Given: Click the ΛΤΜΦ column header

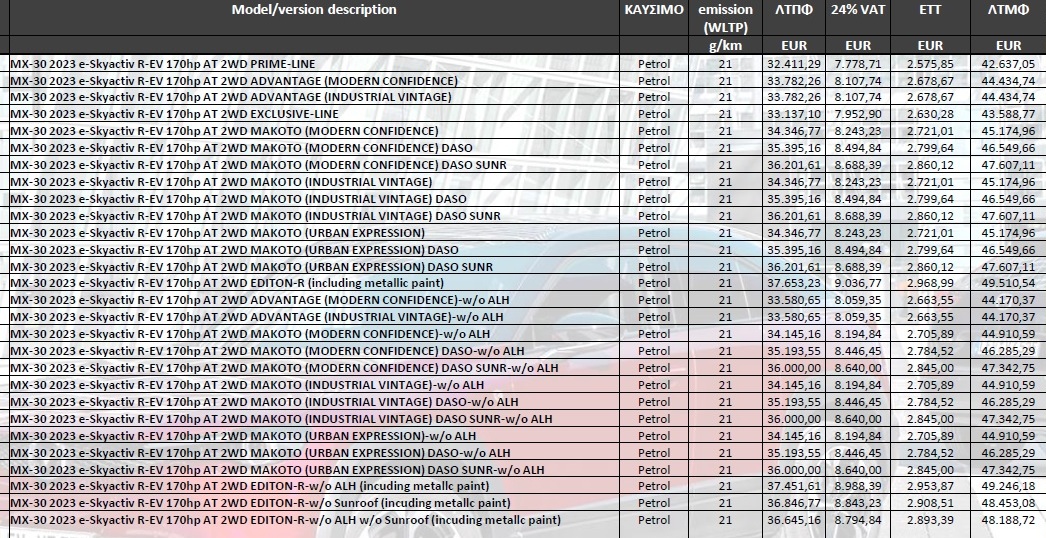Looking at the screenshot, I should coord(1009,10).
